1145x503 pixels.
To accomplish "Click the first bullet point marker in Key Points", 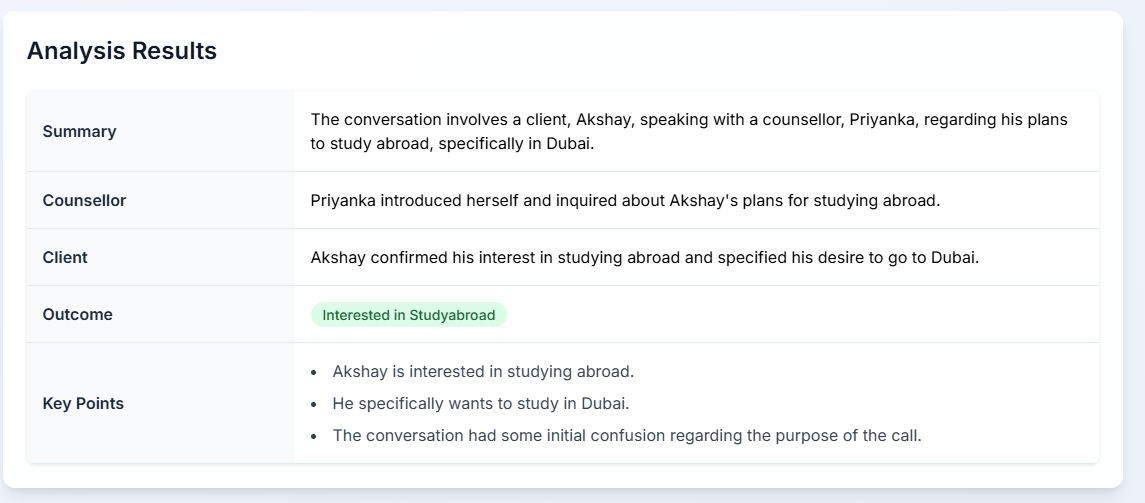I will [314, 372].
